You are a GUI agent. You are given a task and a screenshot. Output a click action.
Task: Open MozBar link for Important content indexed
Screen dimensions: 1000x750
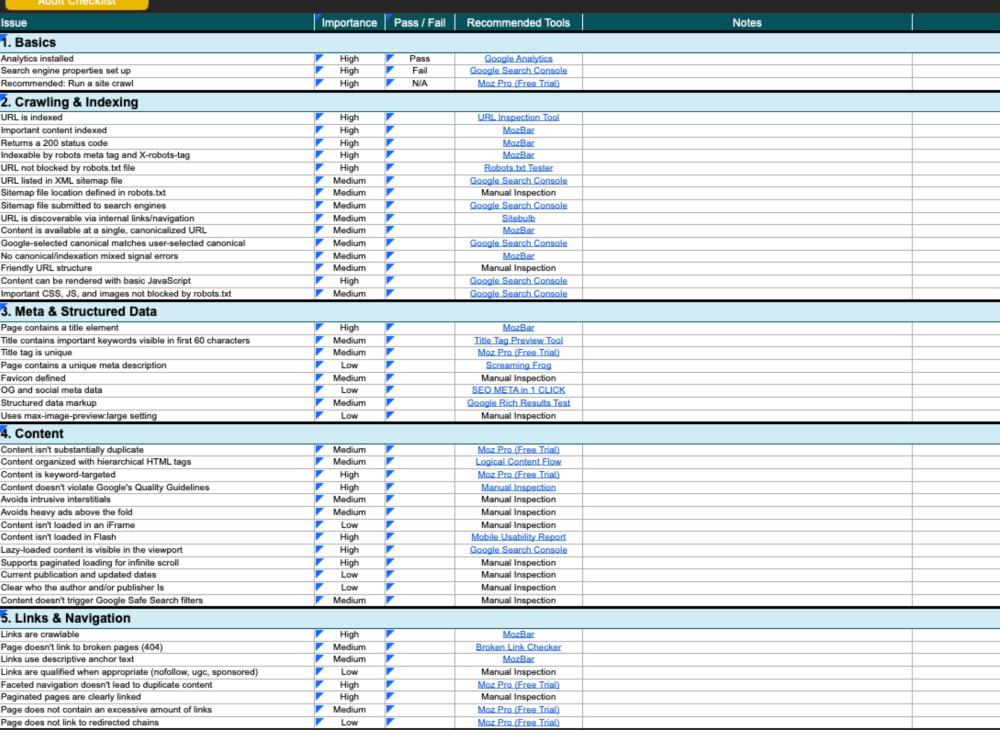[518, 130]
